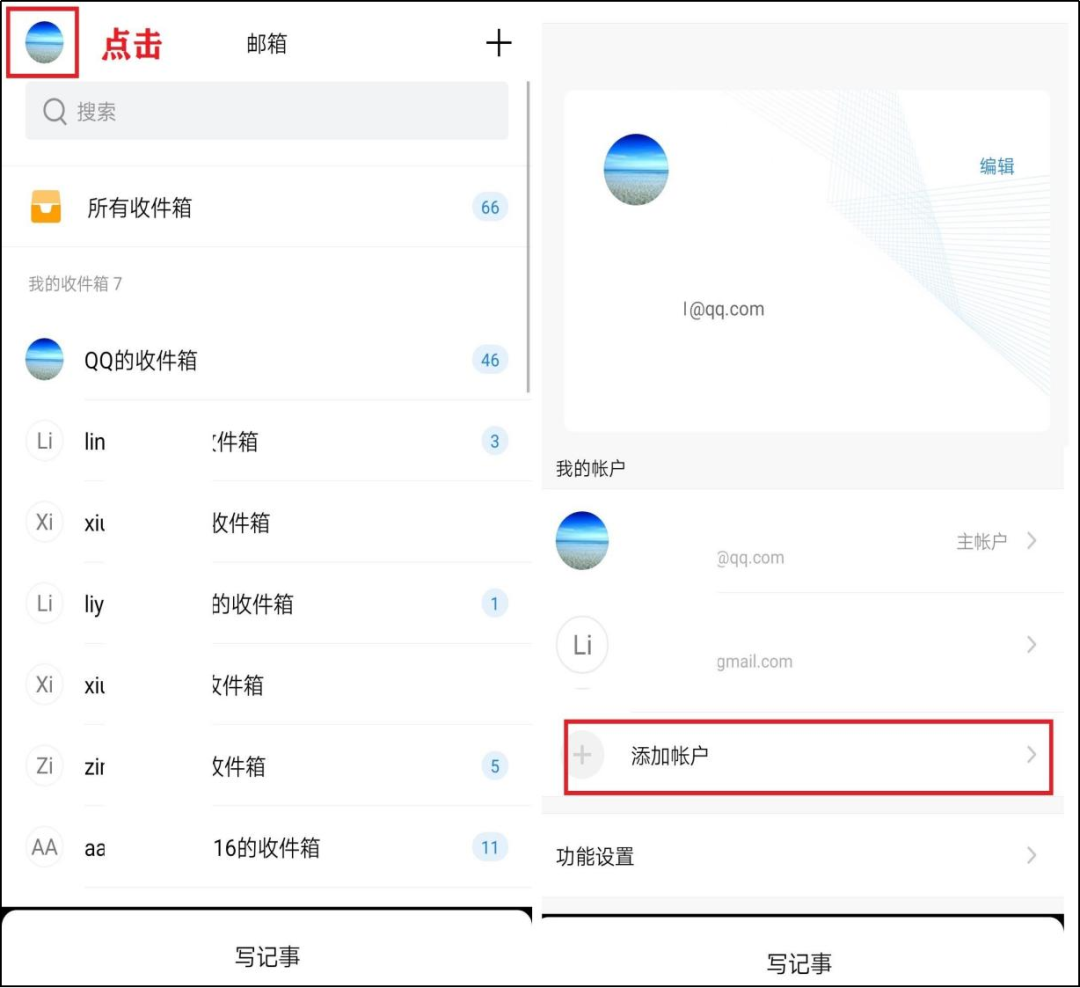Expand the gmail.com account entry
This screenshot has width=1080, height=988.
[x=1031, y=644]
